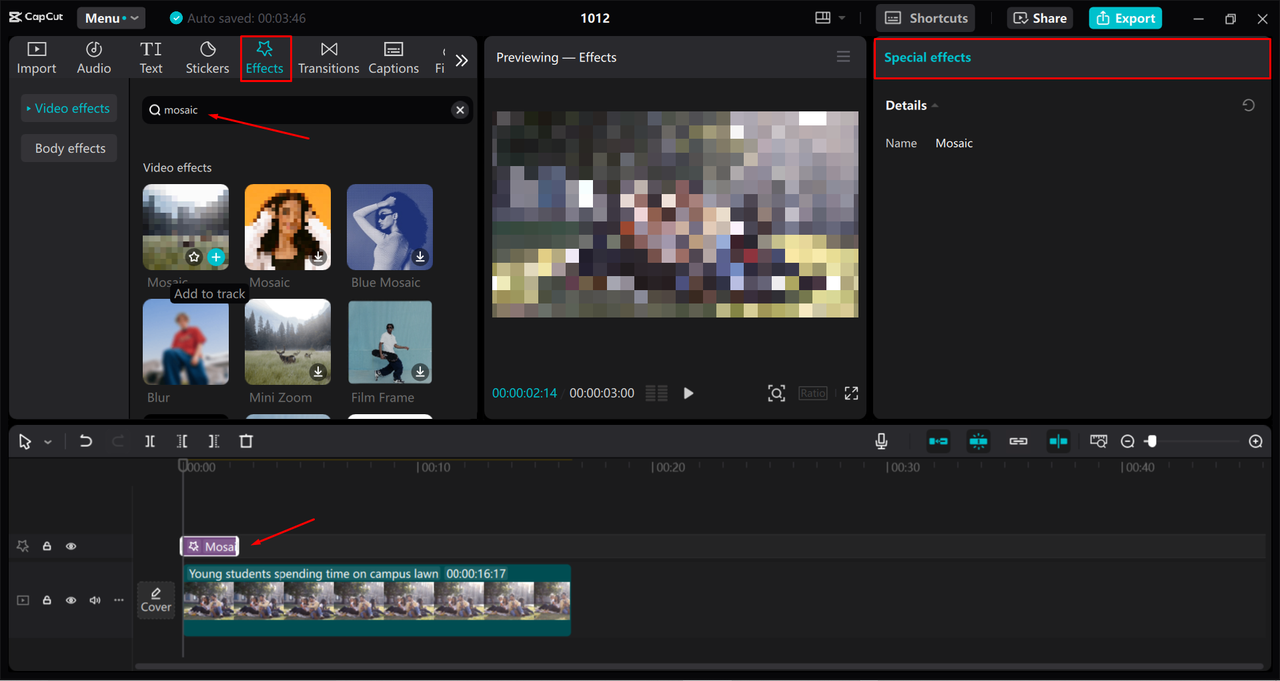
Task: Hide the effects track
Action: click(x=71, y=546)
